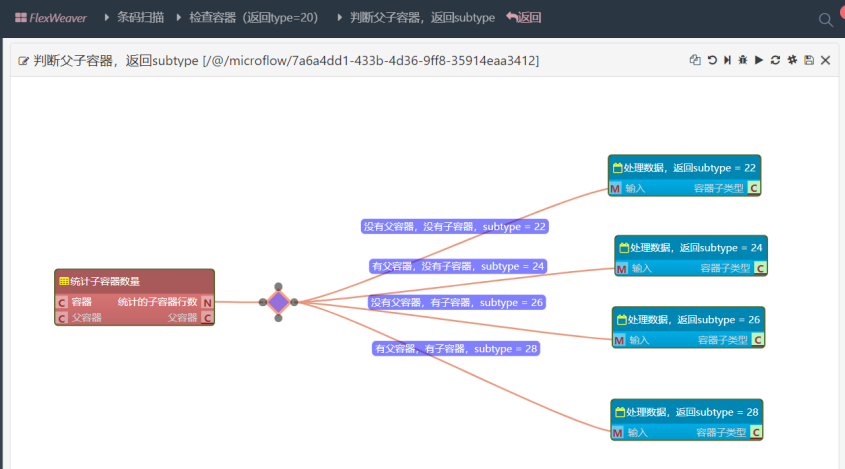The image size is (845, 469).
Task: Select the 处理数据，返回subtype = 22 node
Action: (684, 167)
